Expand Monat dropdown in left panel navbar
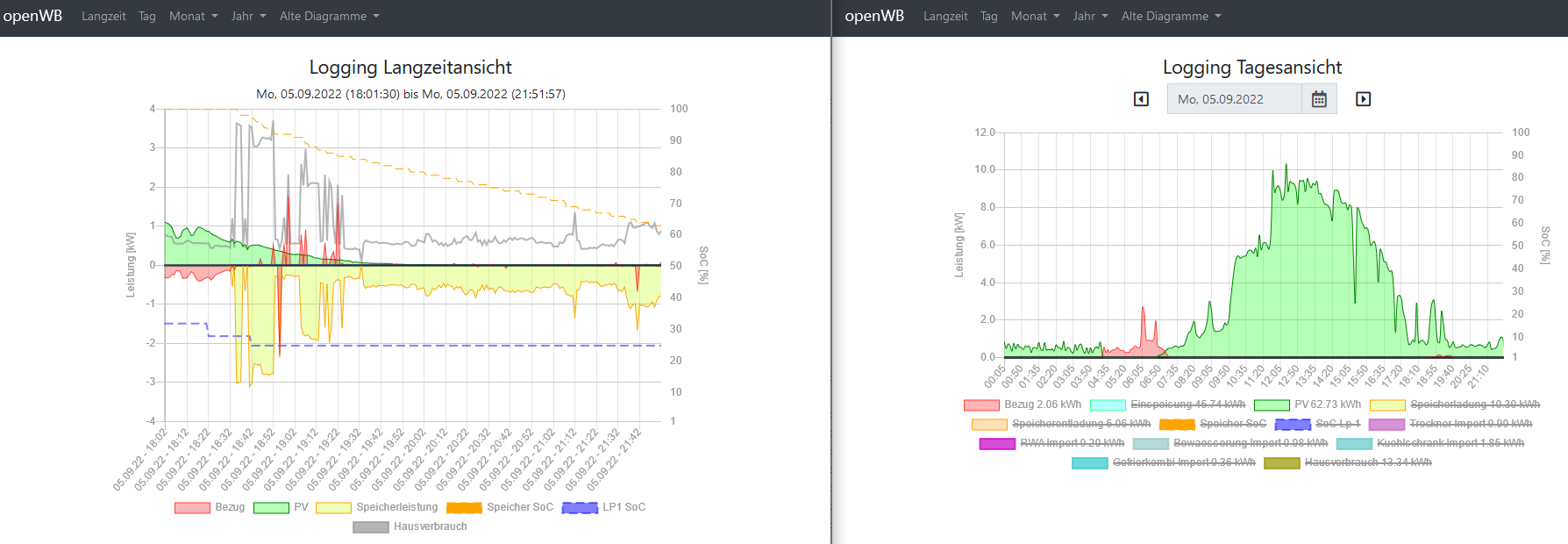Image resolution: width=1568 pixels, height=544 pixels. 193,16
